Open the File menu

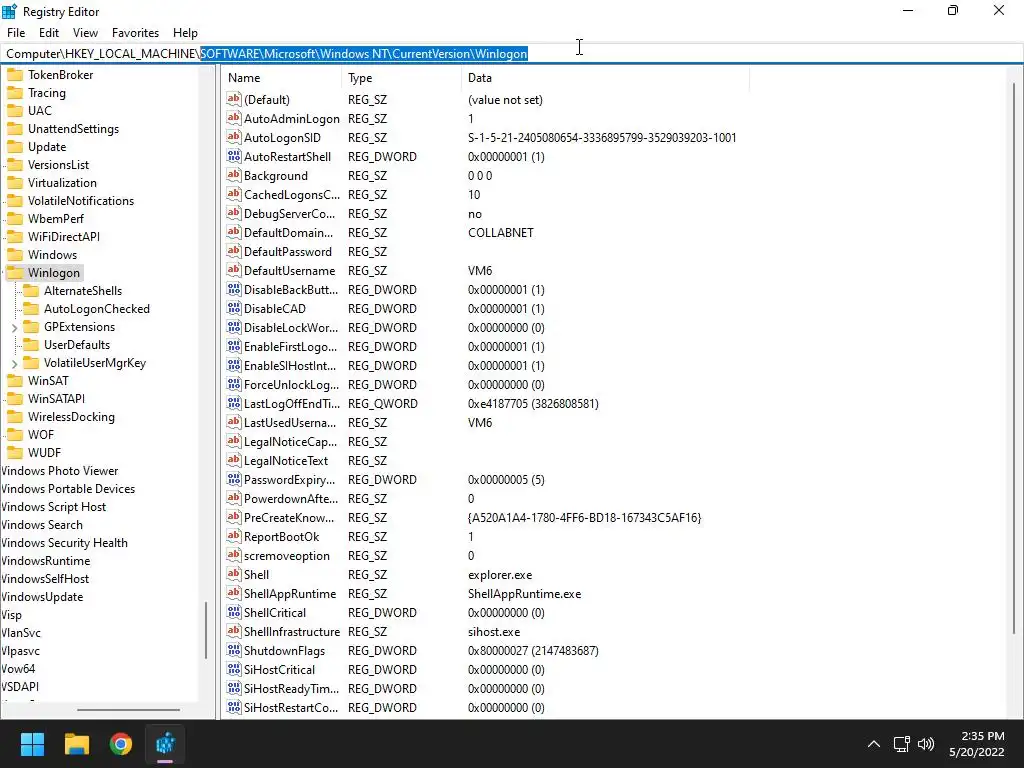click(16, 33)
